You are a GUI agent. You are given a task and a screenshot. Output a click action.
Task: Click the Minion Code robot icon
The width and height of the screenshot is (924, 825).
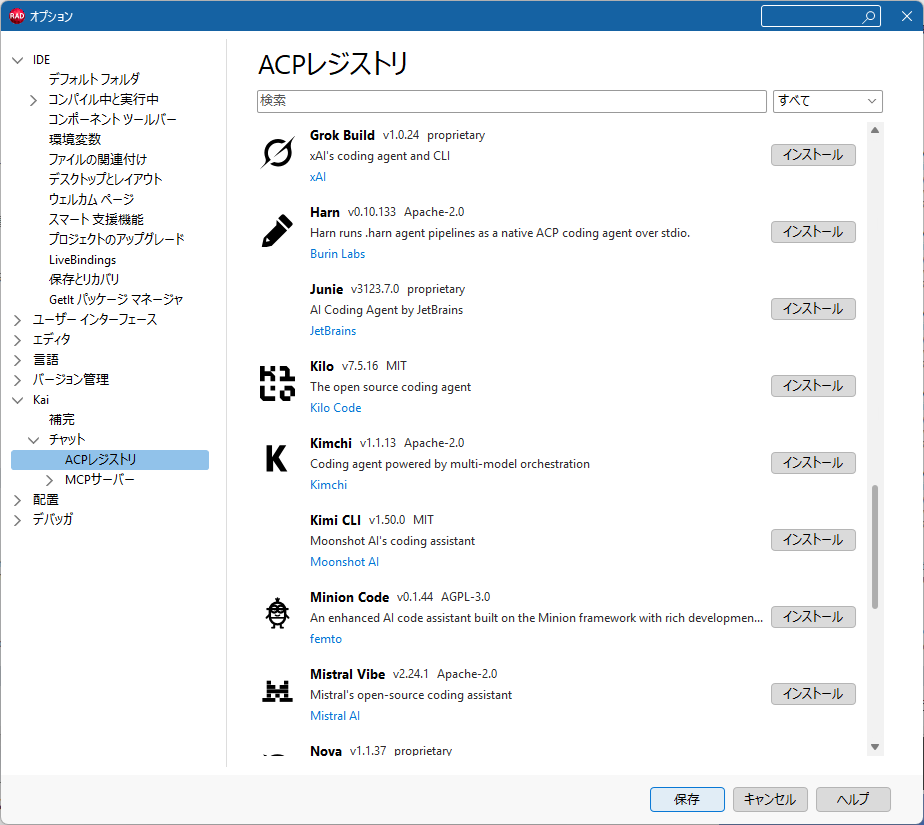[277, 613]
